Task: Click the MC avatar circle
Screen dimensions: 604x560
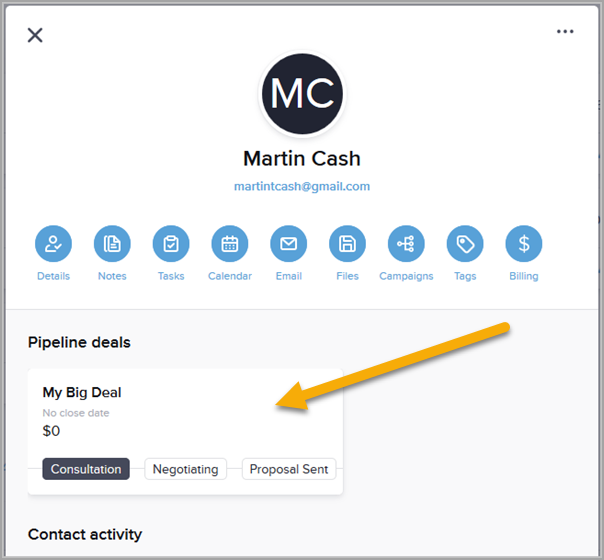Action: (302, 94)
